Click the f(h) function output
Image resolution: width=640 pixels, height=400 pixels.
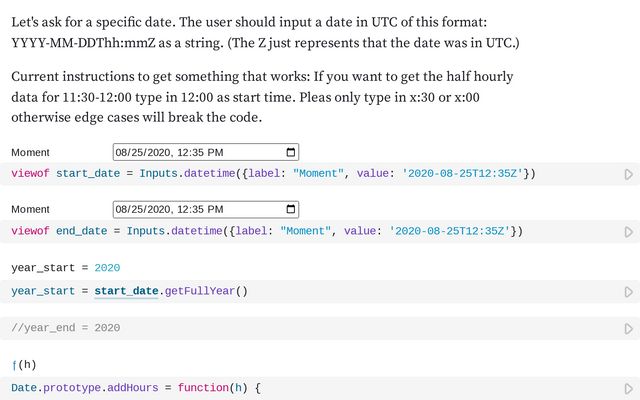(24, 364)
